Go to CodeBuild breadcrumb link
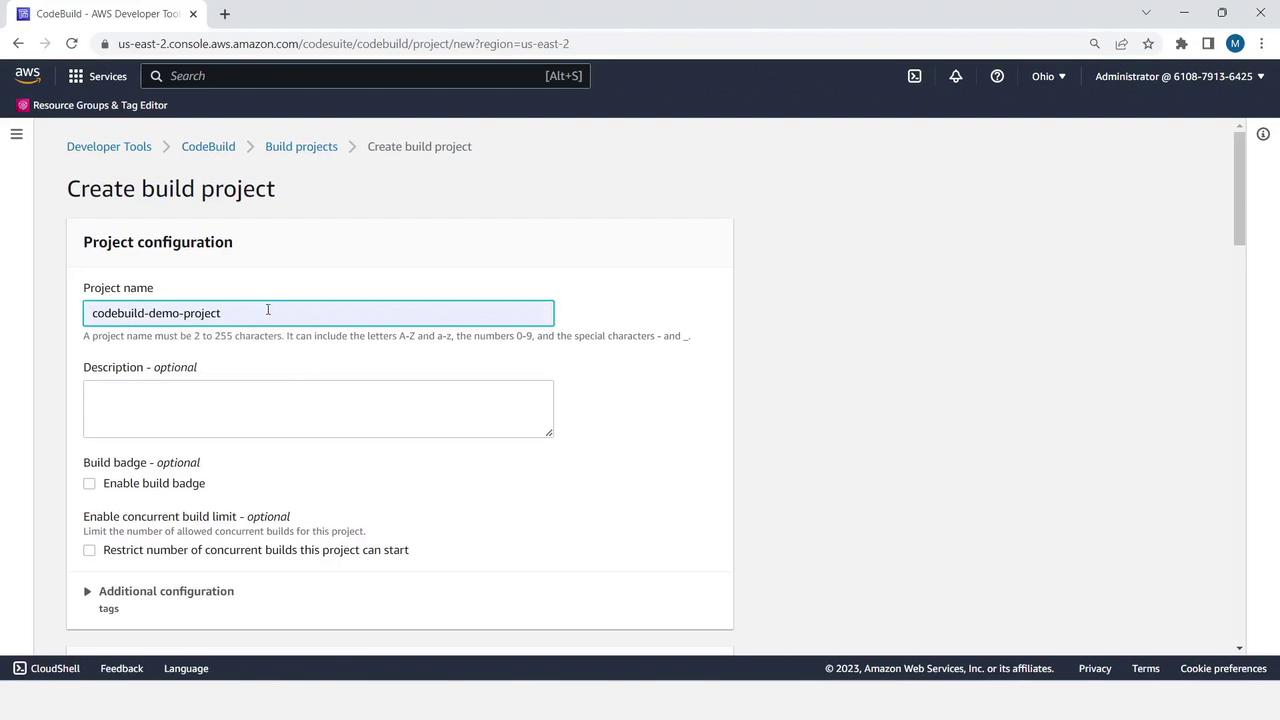The width and height of the screenshot is (1280, 720). pos(208,147)
